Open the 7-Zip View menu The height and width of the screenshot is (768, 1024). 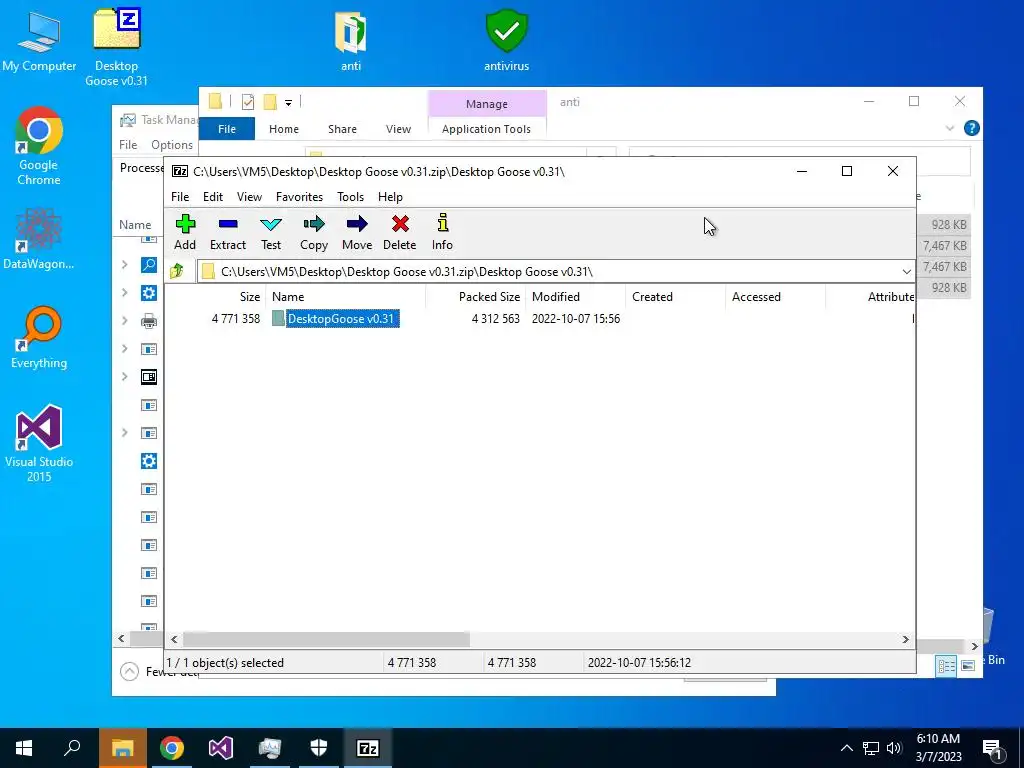point(249,197)
